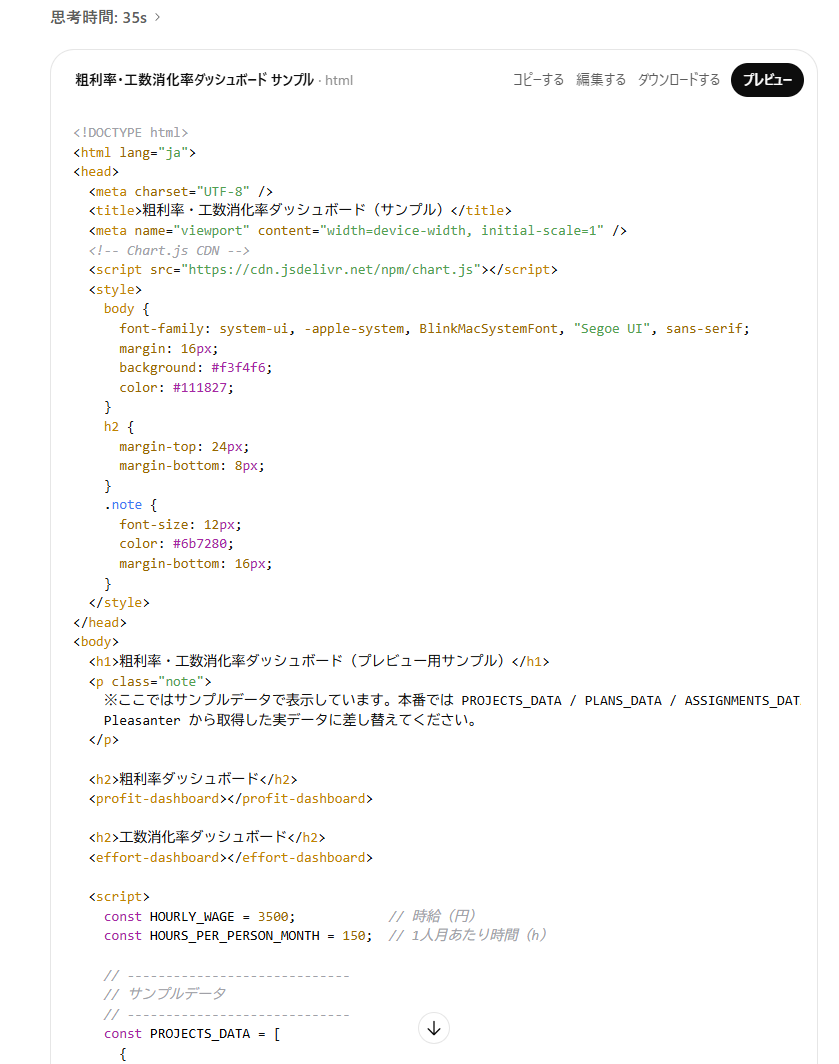
Task: Click the <!DOCTYPE html> line
Action: point(130,132)
